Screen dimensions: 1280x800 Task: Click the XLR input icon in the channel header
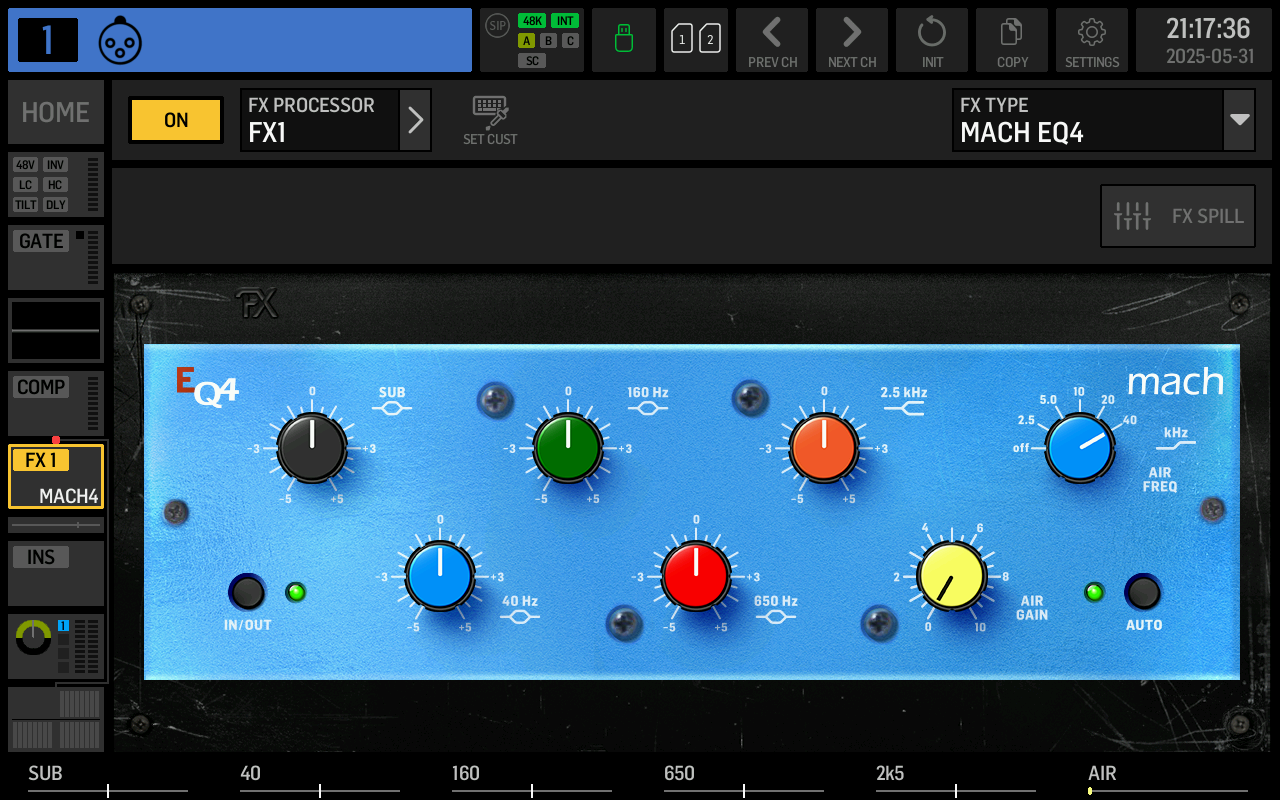coord(120,40)
